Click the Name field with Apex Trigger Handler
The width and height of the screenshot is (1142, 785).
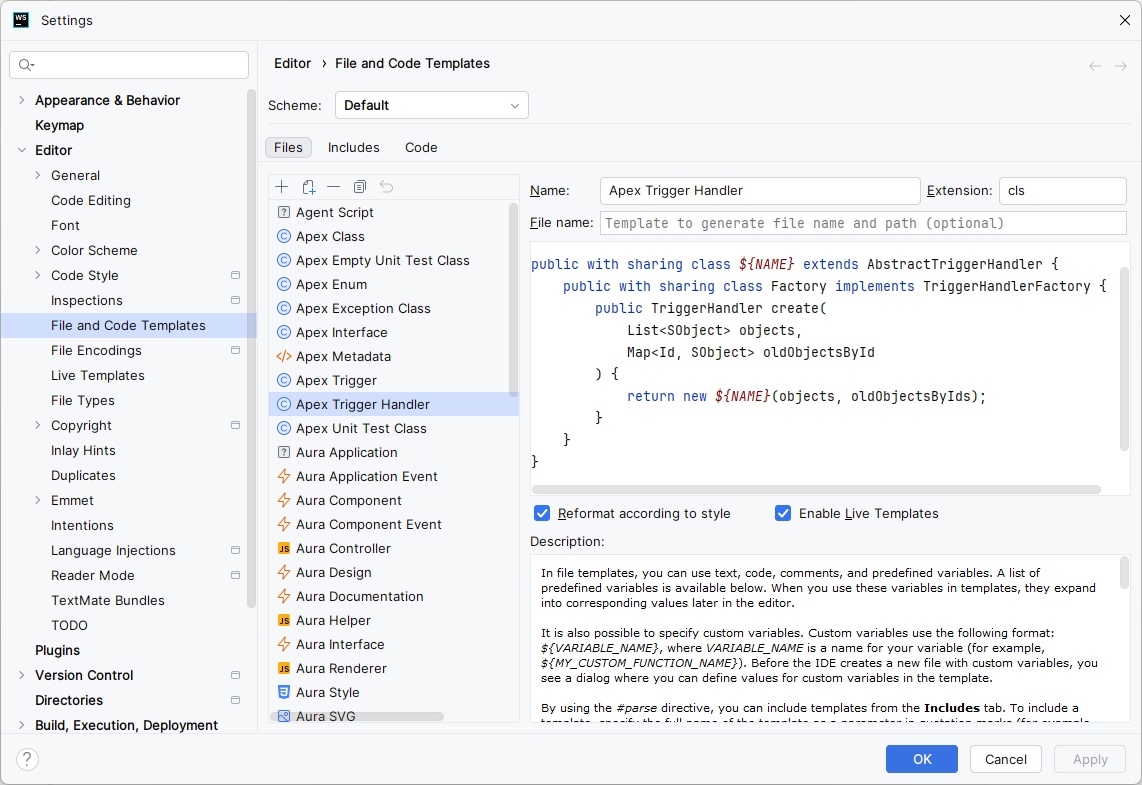[x=760, y=191]
